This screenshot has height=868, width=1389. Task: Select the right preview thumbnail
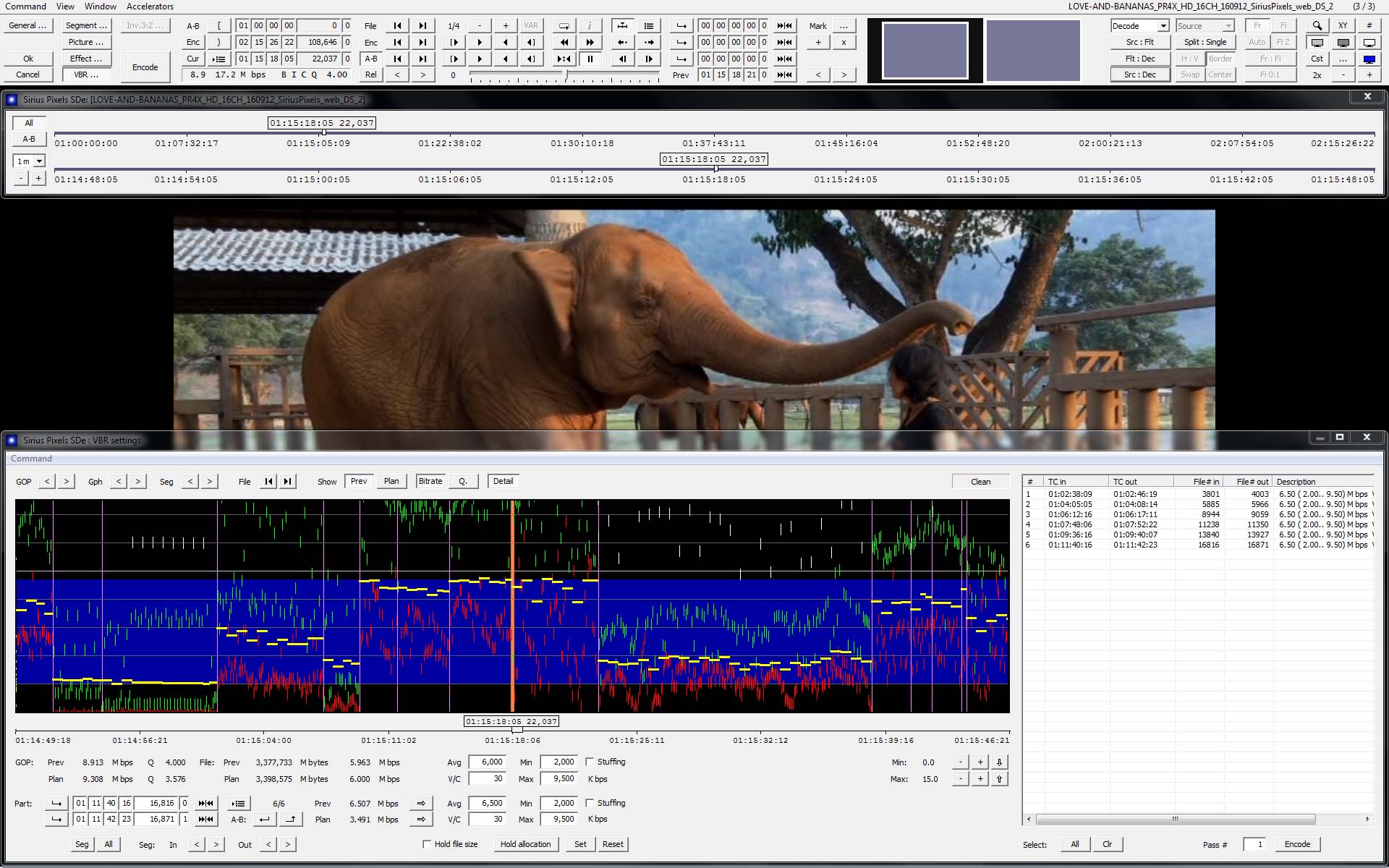(x=1033, y=50)
